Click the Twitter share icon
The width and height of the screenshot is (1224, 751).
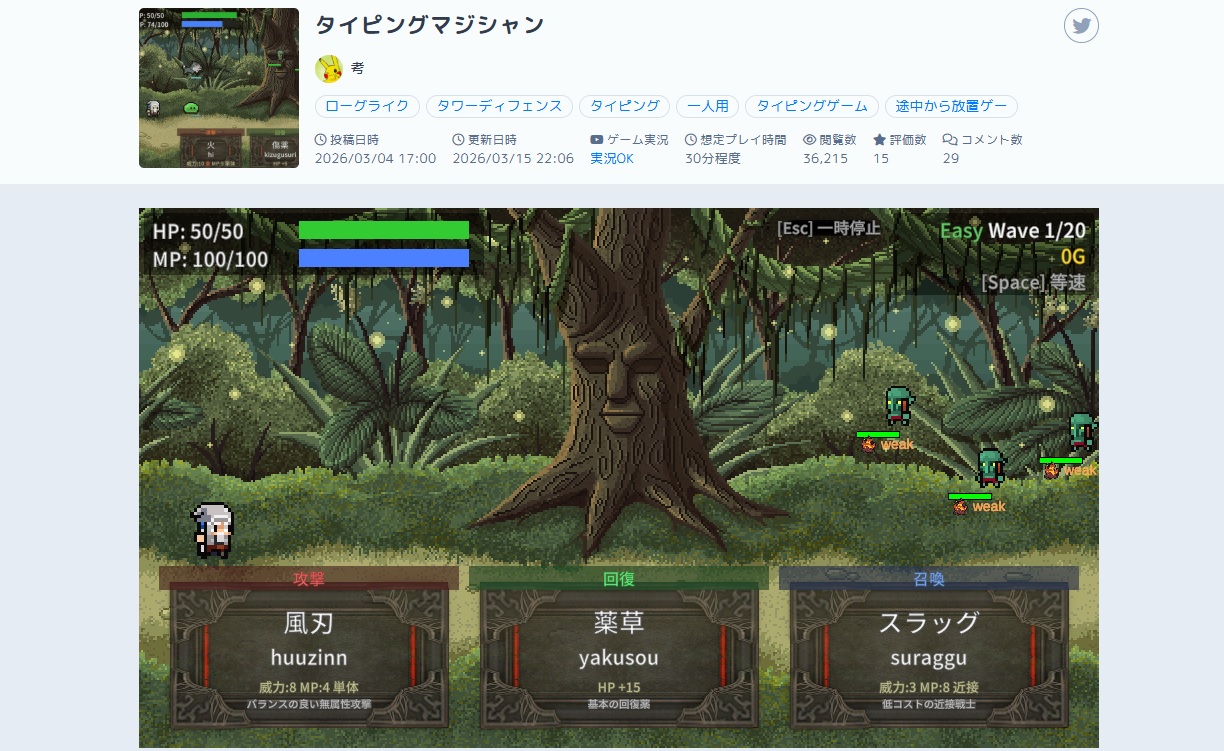tap(1081, 26)
